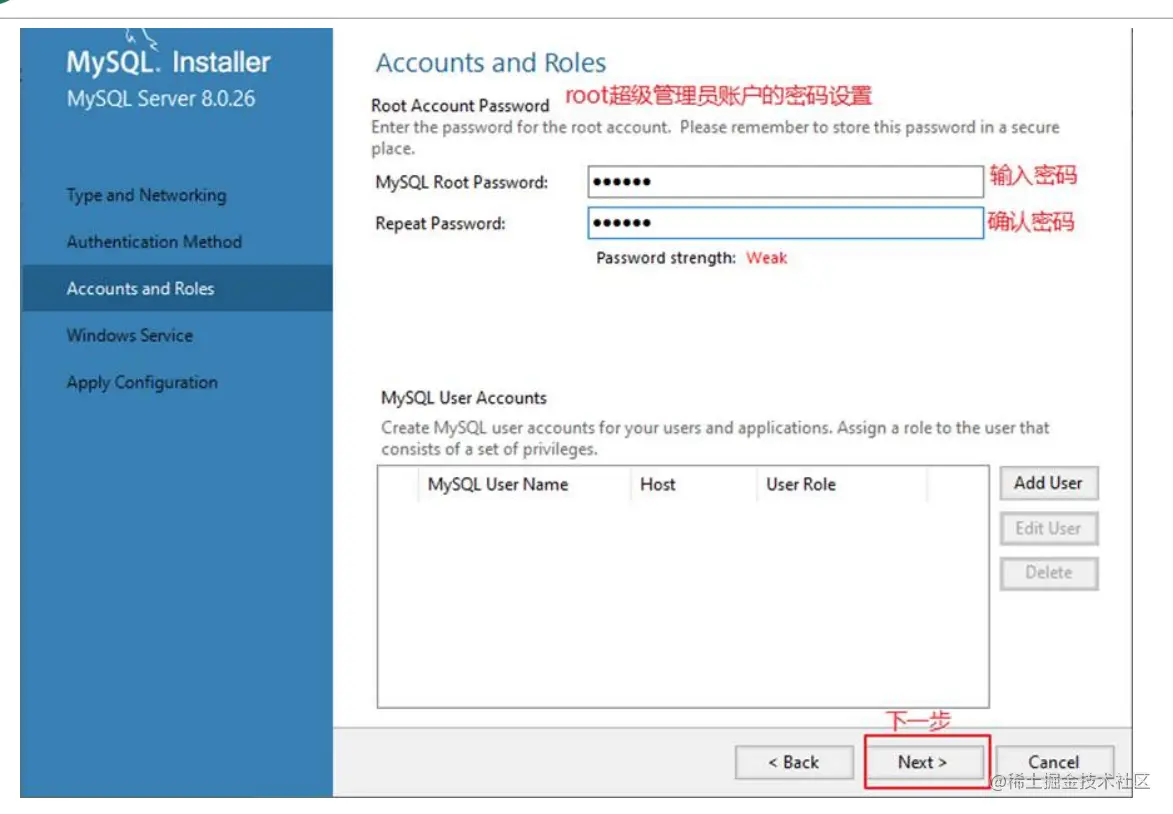Open the Authentication Method step
Screen dimensions: 1173x814
[154, 242]
